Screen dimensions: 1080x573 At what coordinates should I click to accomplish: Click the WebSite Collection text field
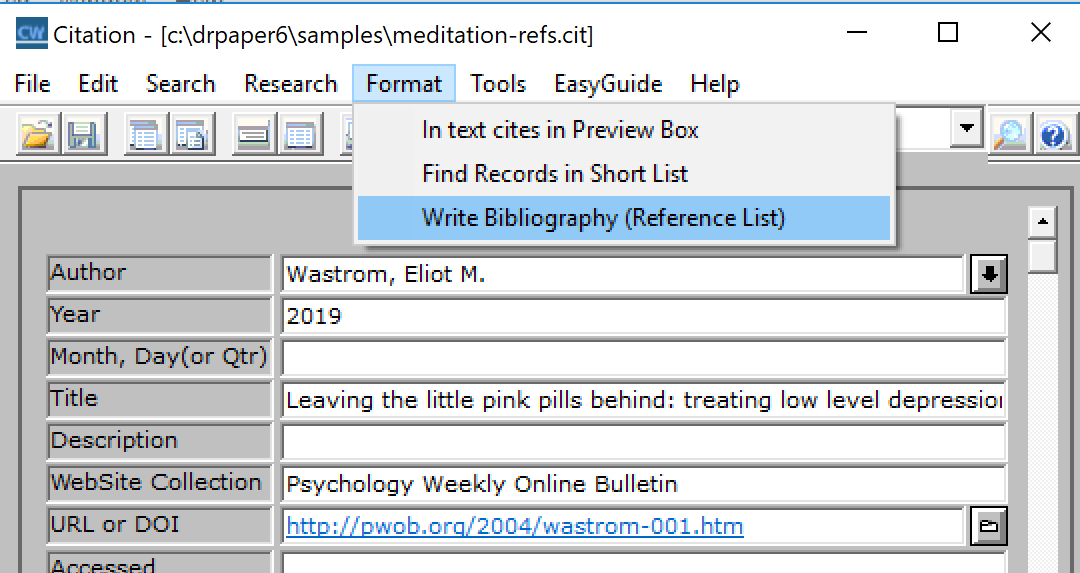coord(643,485)
